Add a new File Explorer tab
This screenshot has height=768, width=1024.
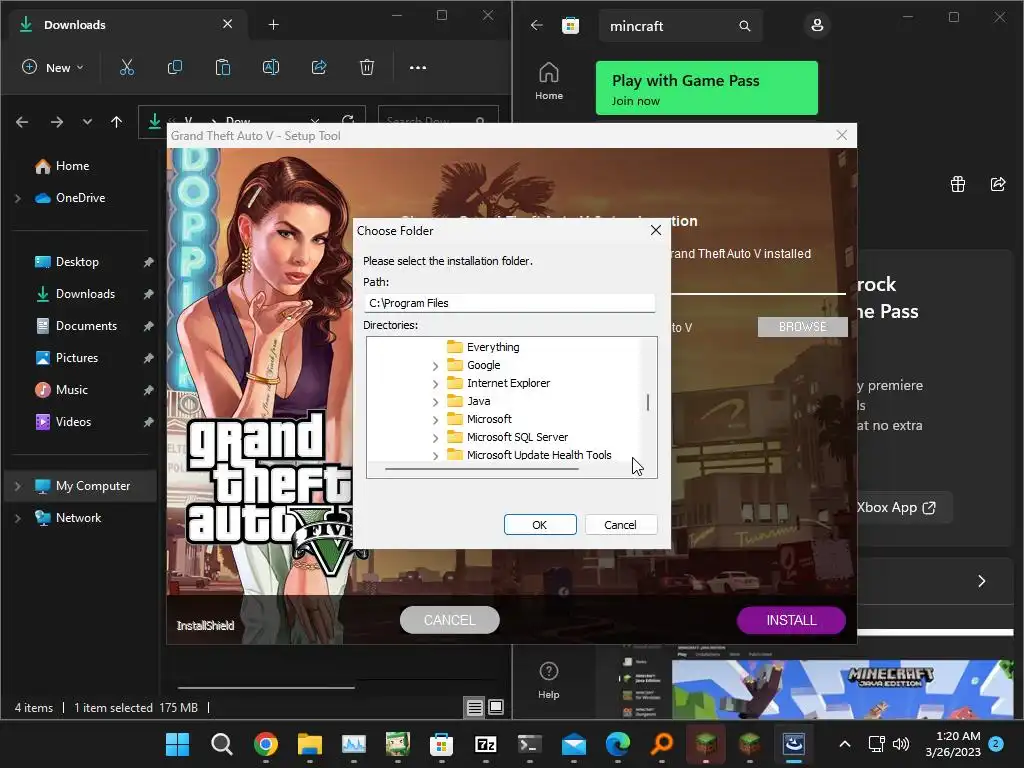coord(274,25)
